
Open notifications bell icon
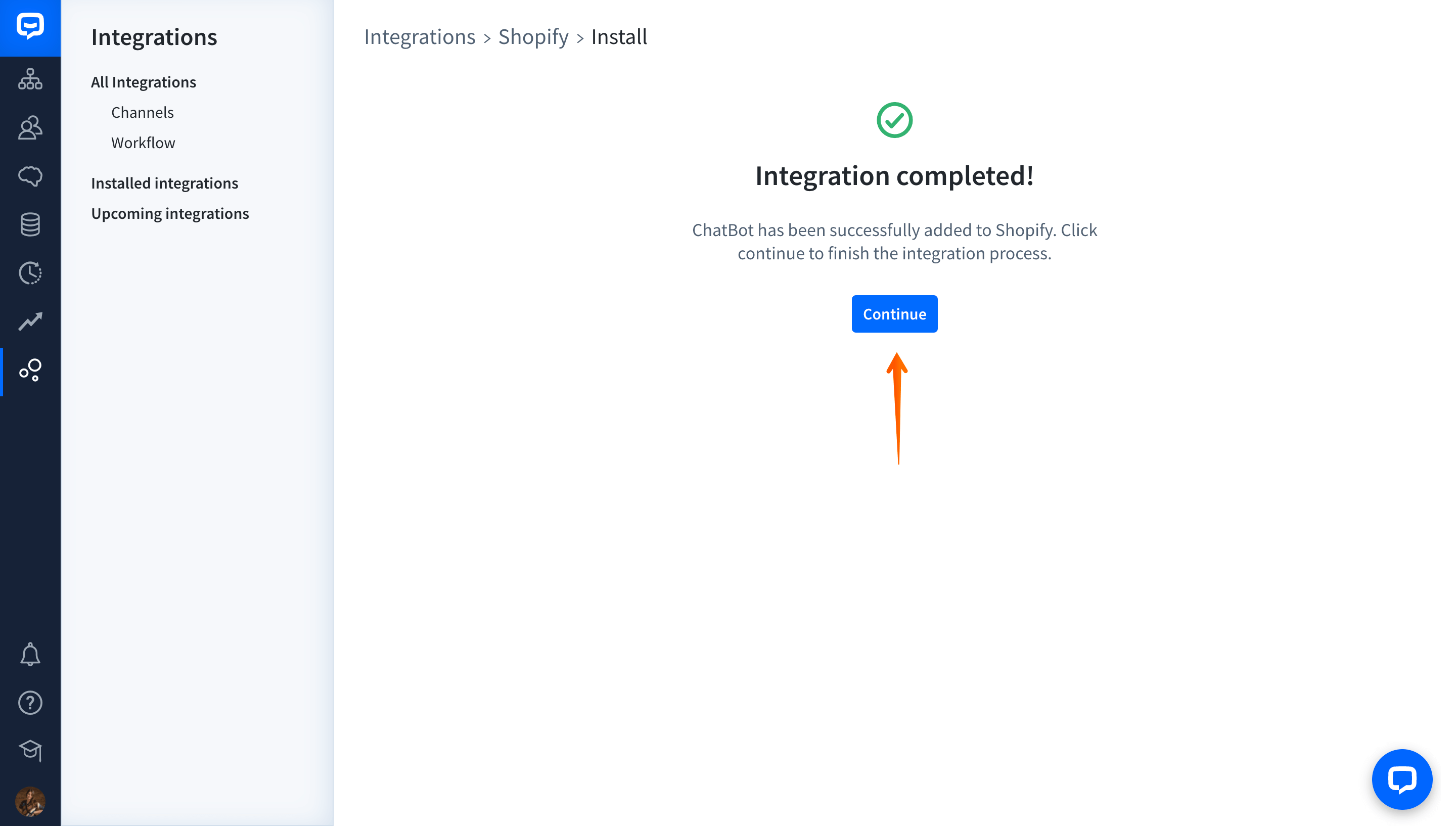30,654
